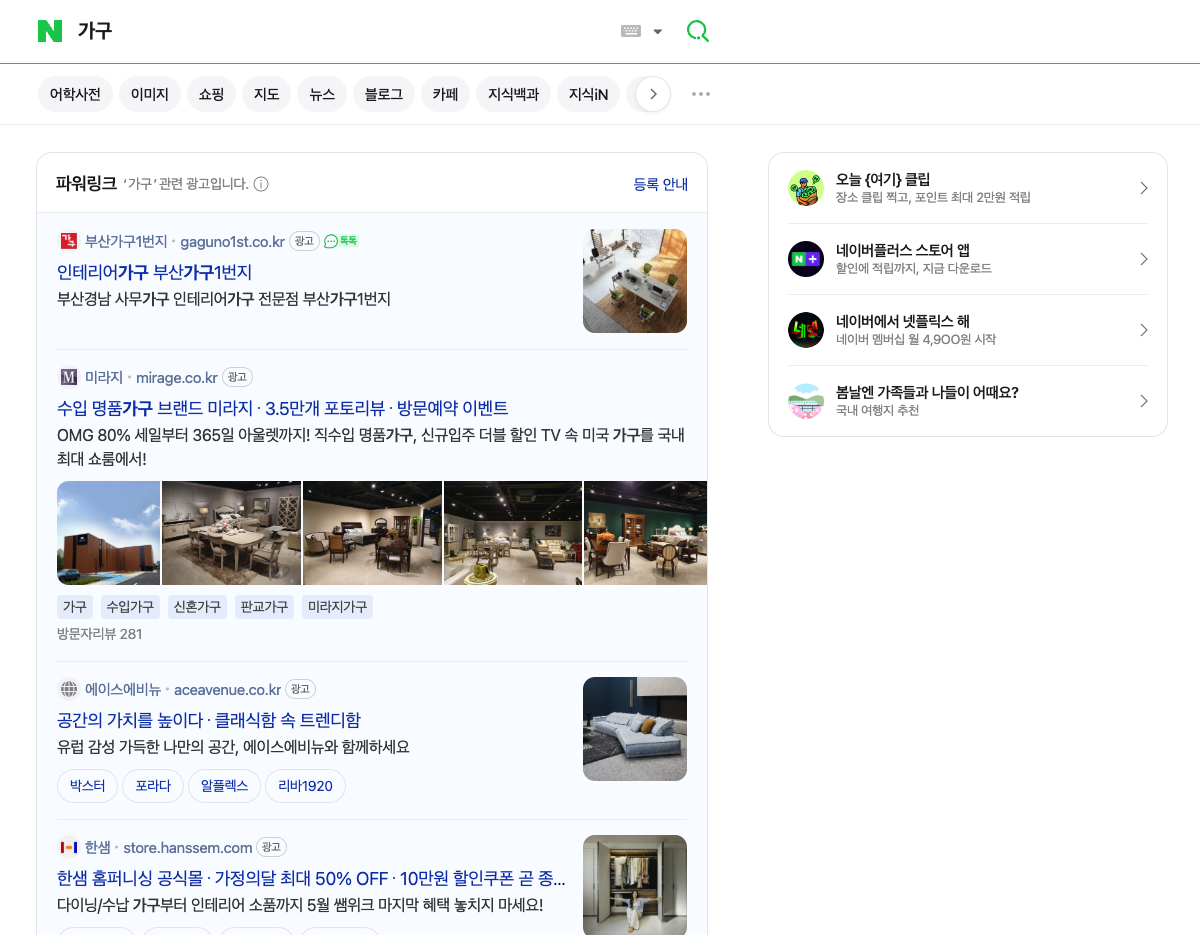
Task: Click the 한샘 wardrobe thumbnail
Action: (635, 885)
